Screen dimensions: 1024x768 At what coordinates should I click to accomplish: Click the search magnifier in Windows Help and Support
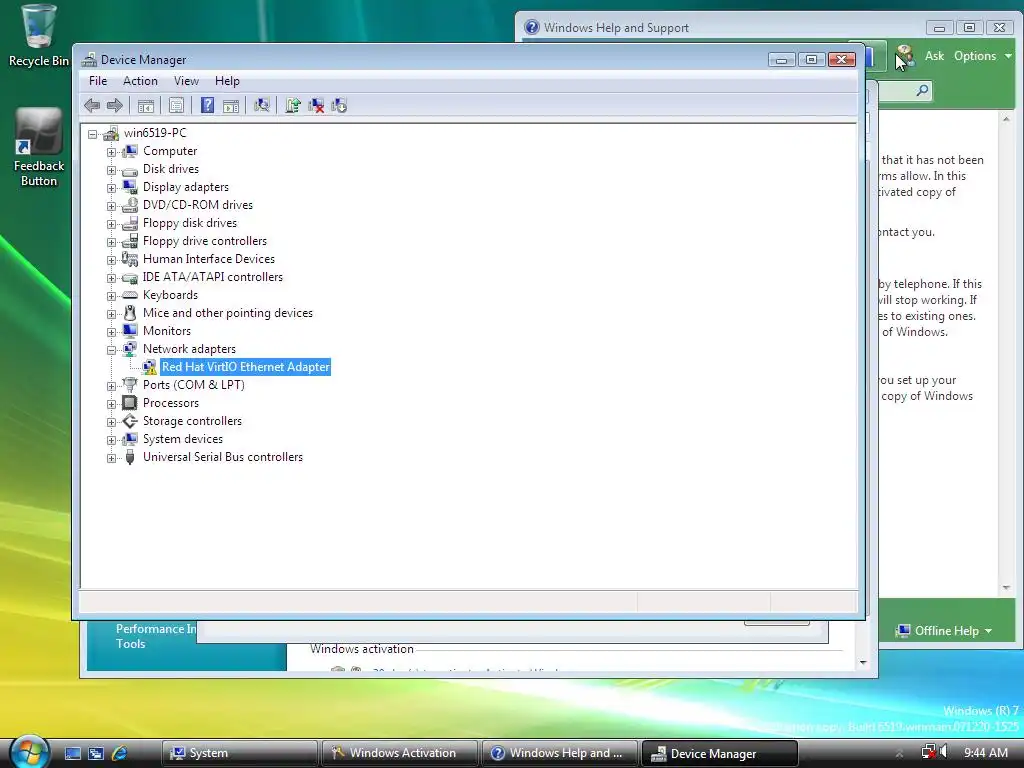(922, 90)
